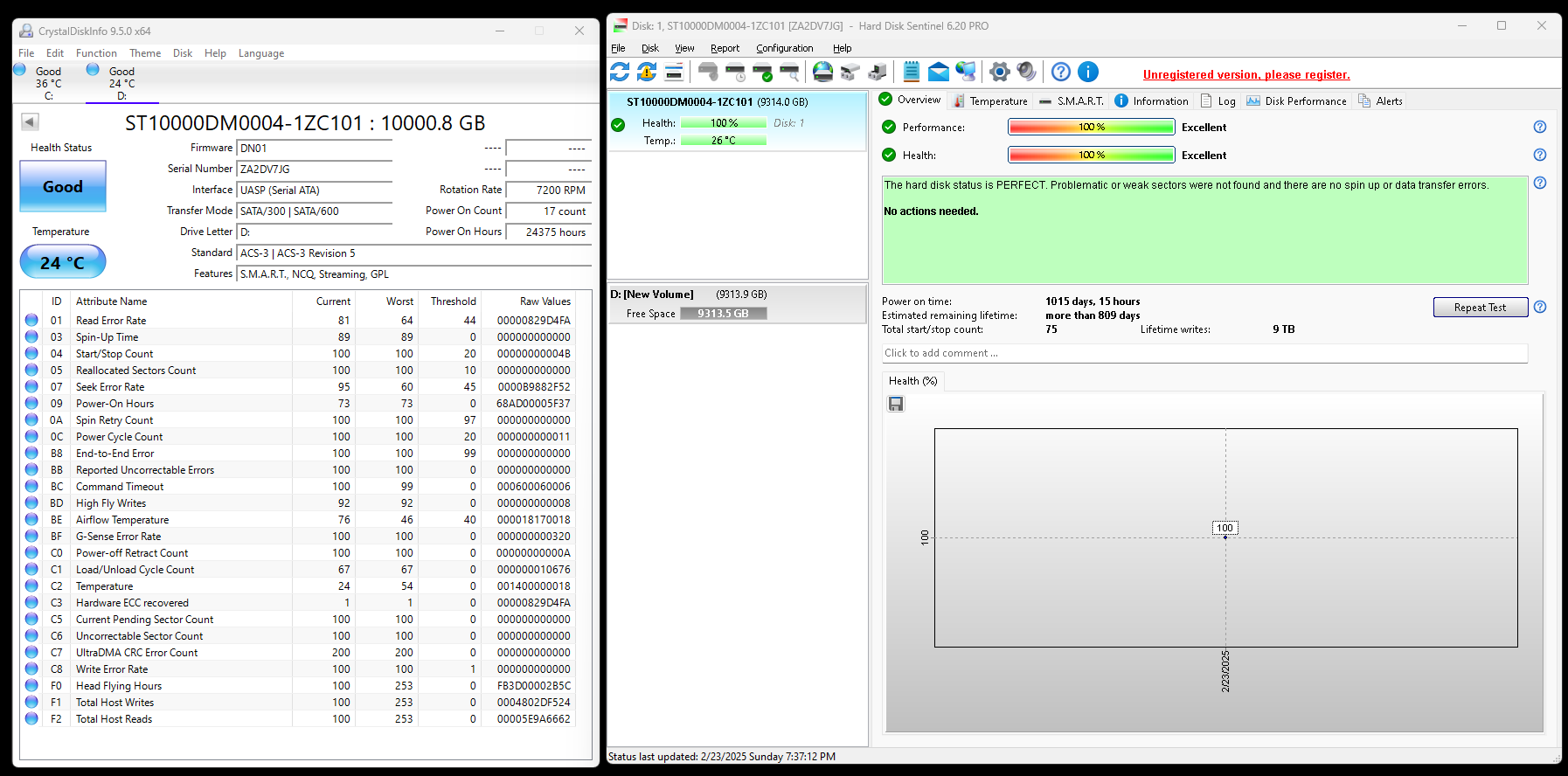This screenshot has height=776, width=1568.
Task: Click the Serial Number field ZA2DV7JG
Action: point(315,170)
